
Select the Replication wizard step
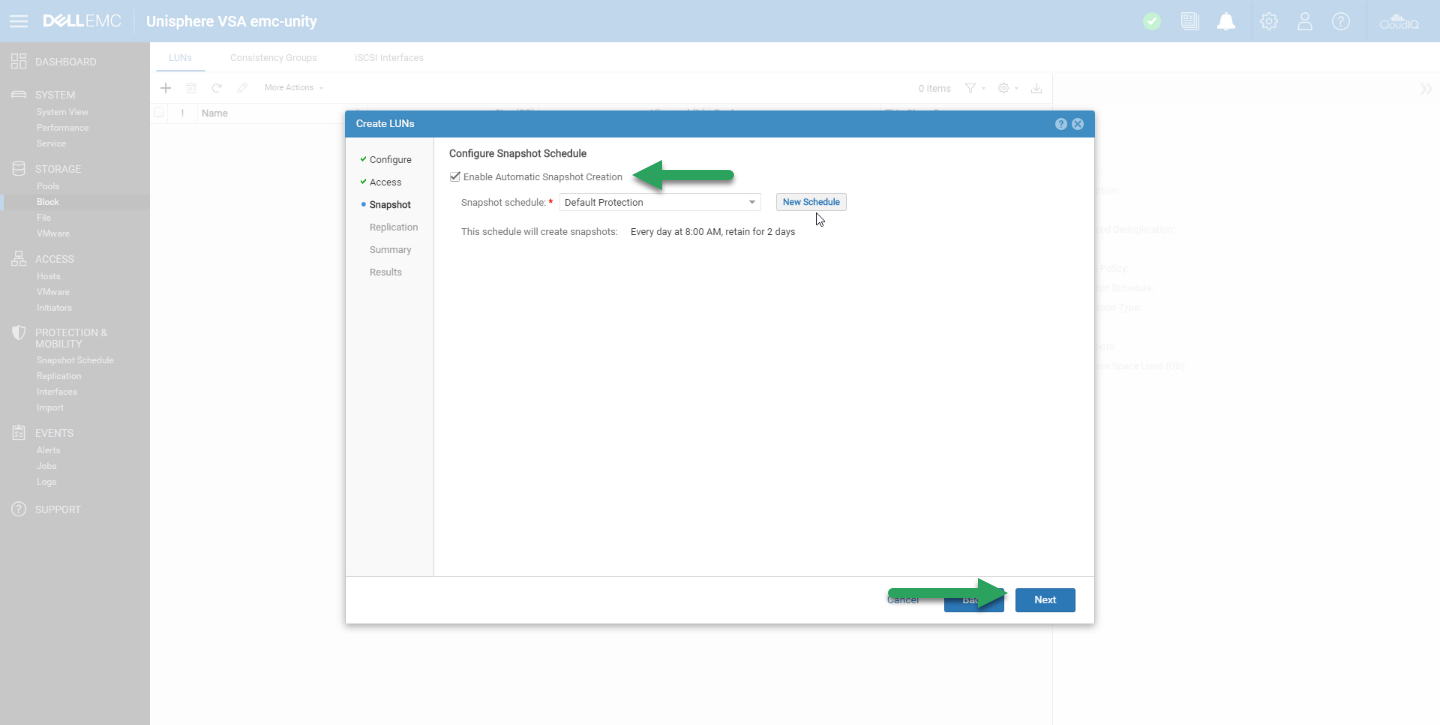point(394,227)
